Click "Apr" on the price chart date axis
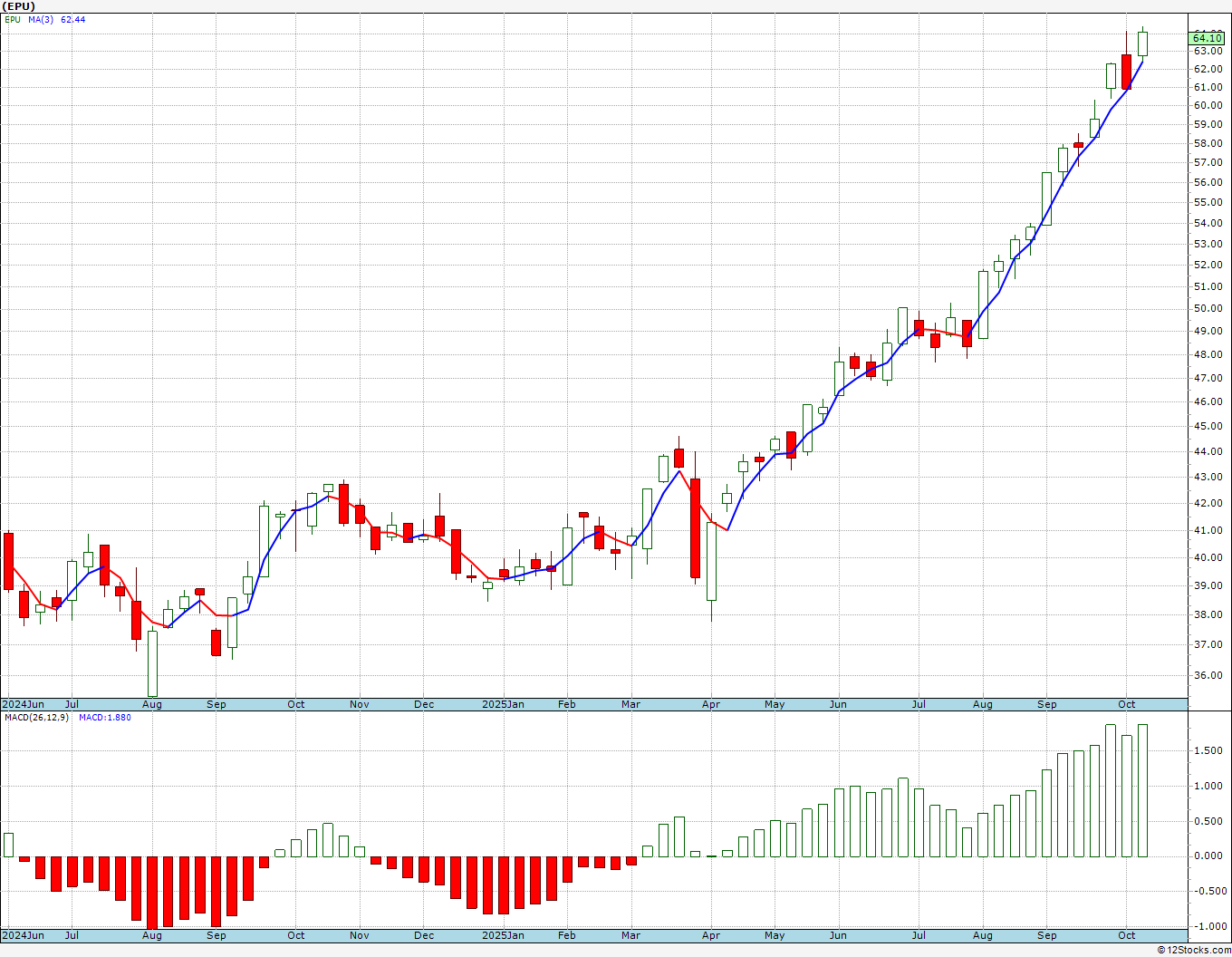Viewport: 1232px width, 957px height. (711, 704)
